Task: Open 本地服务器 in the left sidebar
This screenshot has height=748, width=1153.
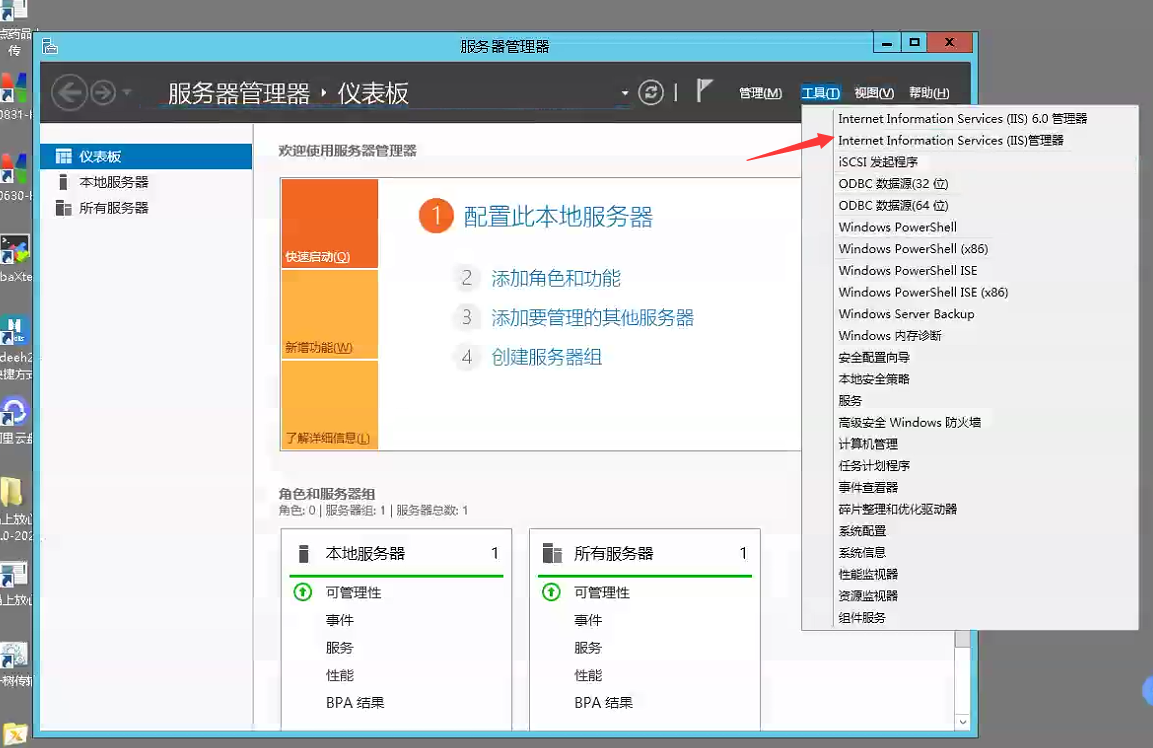Action: pyautogui.click(x=113, y=182)
